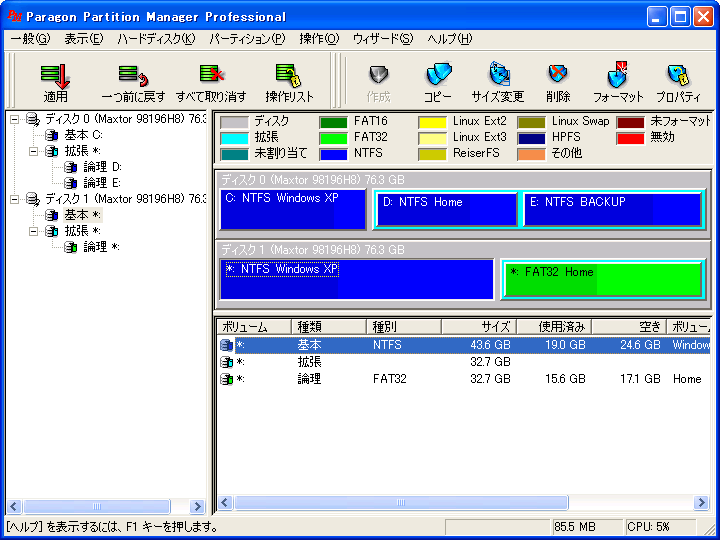Viewport: 720px width, 540px height.
Task: Open the 一般(G) menu
Action: (30, 39)
